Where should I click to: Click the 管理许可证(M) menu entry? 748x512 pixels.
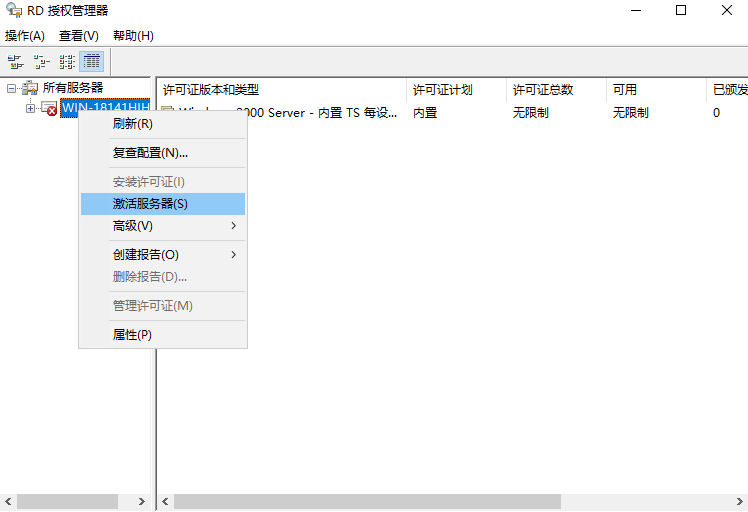tap(163, 306)
